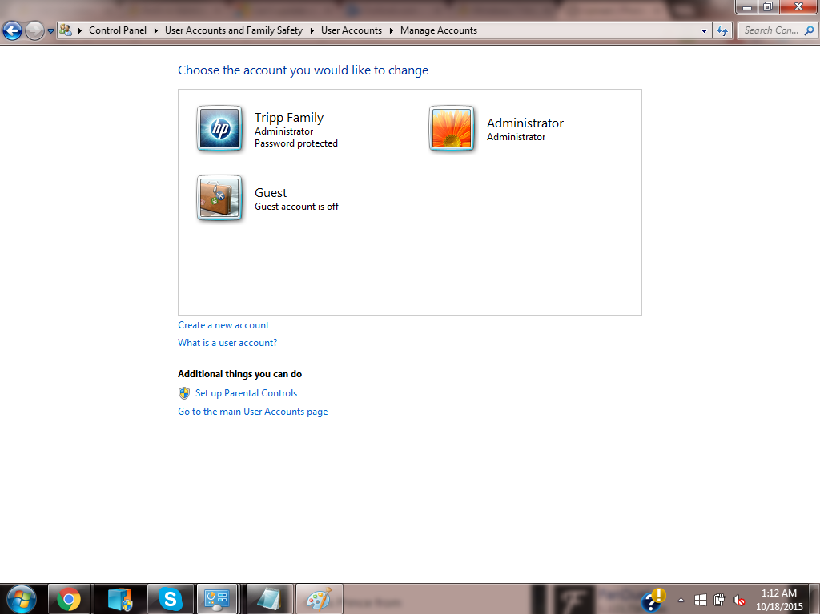Go to Control Panel breadcrumb
This screenshot has height=614, width=821.
point(118,30)
